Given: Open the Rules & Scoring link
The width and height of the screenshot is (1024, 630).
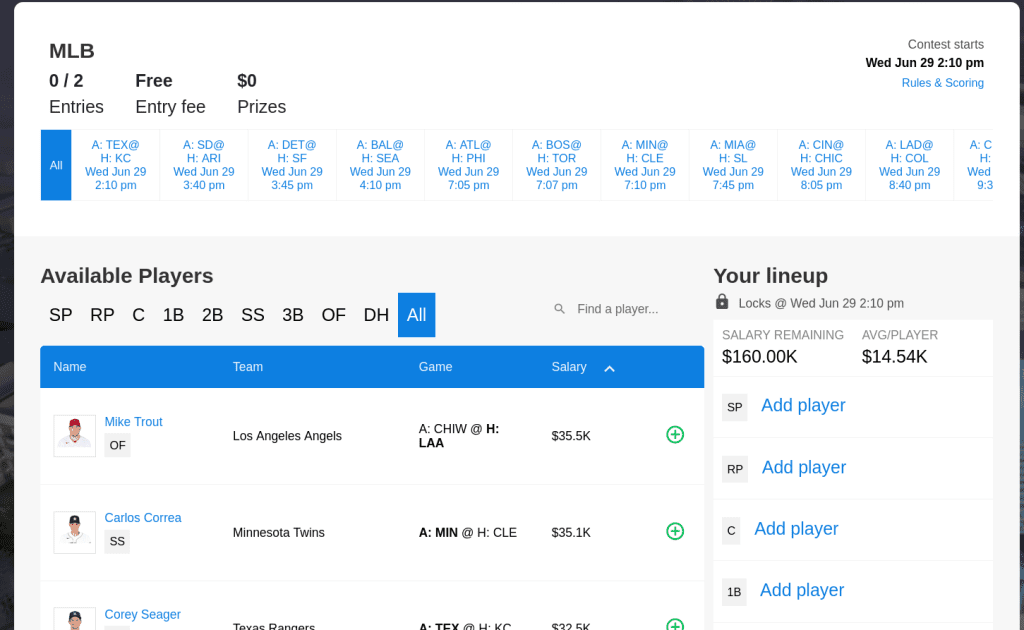Looking at the screenshot, I should click(x=942, y=83).
